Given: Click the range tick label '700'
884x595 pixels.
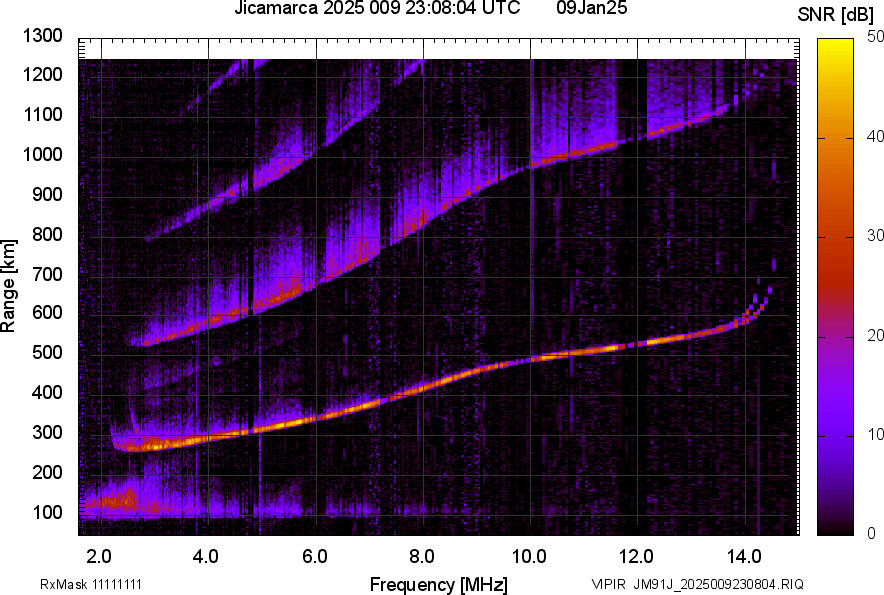Looking at the screenshot, I should 47,274.
